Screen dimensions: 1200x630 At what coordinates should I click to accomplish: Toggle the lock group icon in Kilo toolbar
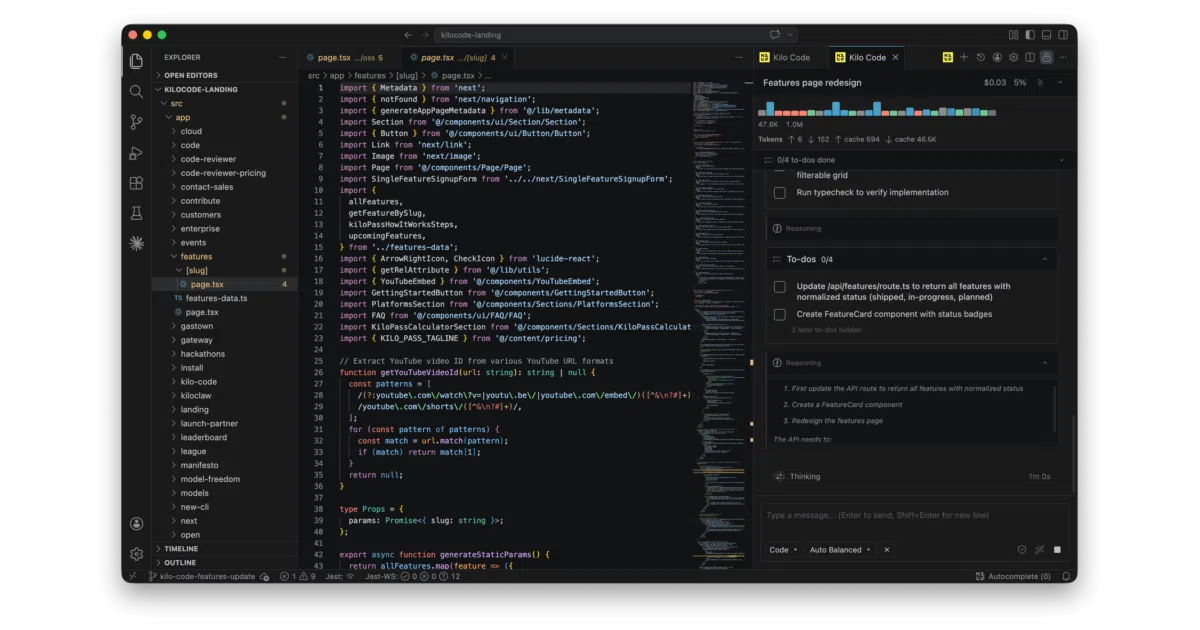coord(1046,57)
